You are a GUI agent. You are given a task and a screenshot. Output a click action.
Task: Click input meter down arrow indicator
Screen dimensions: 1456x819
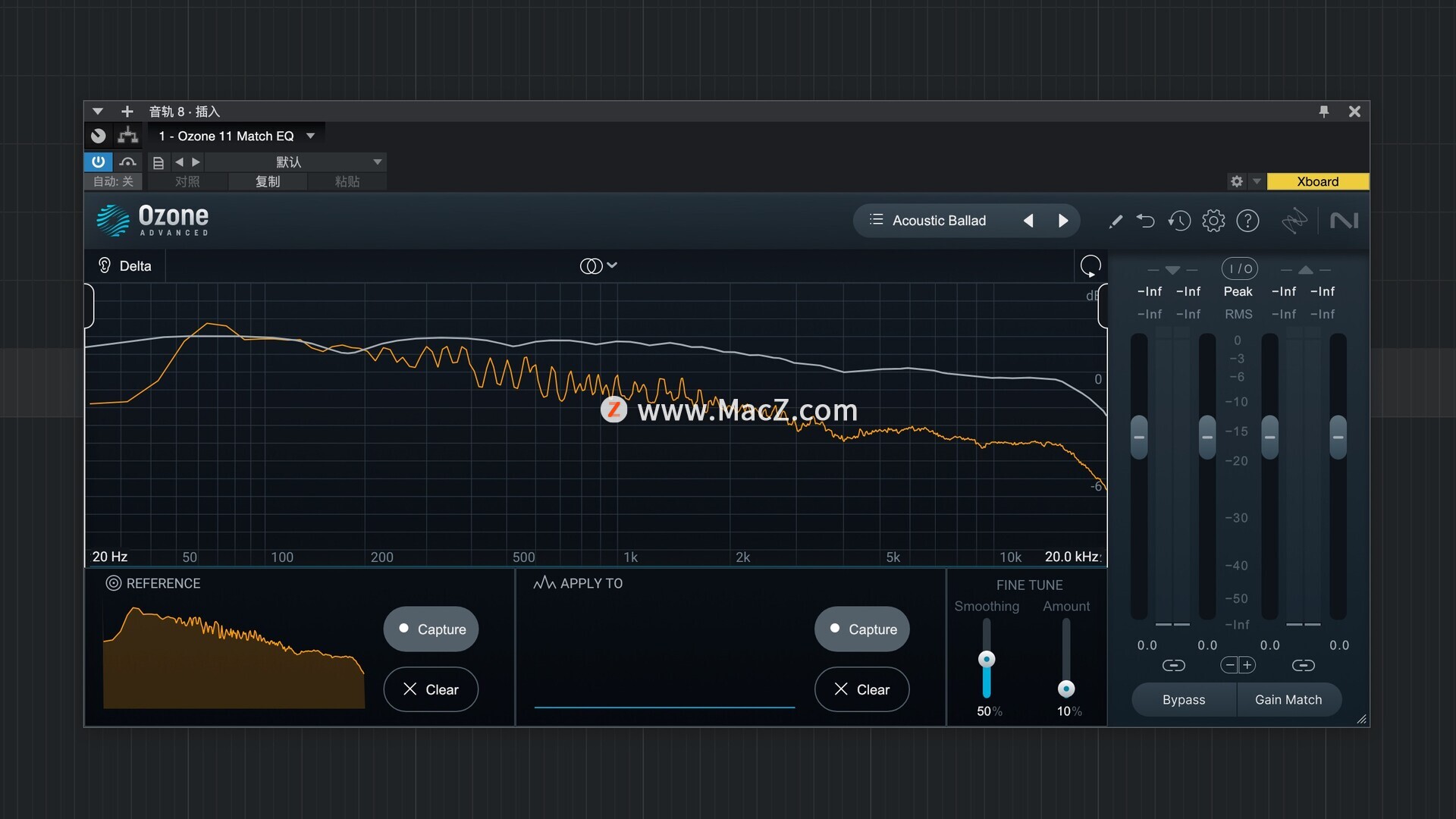click(x=1172, y=270)
